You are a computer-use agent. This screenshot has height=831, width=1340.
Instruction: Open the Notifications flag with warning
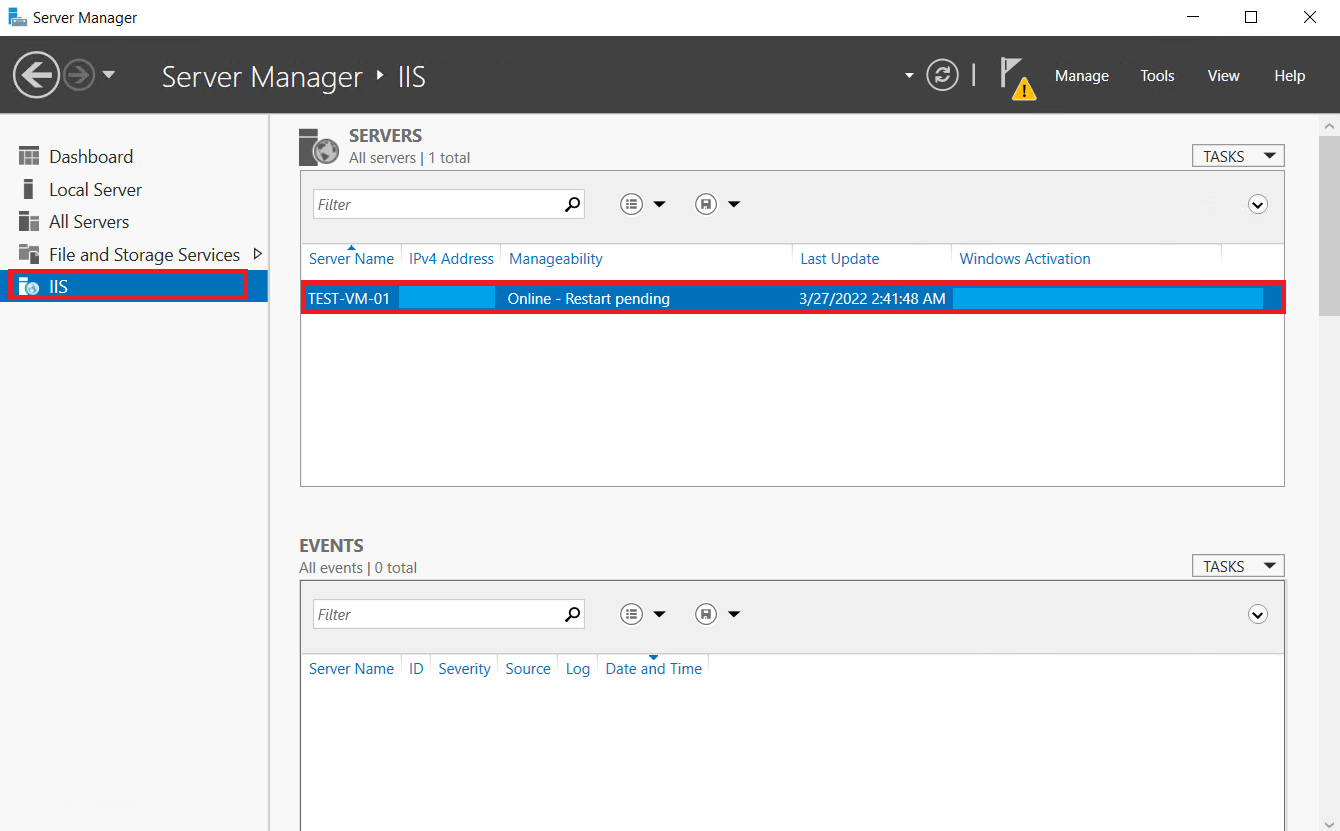pyautogui.click(x=1017, y=78)
